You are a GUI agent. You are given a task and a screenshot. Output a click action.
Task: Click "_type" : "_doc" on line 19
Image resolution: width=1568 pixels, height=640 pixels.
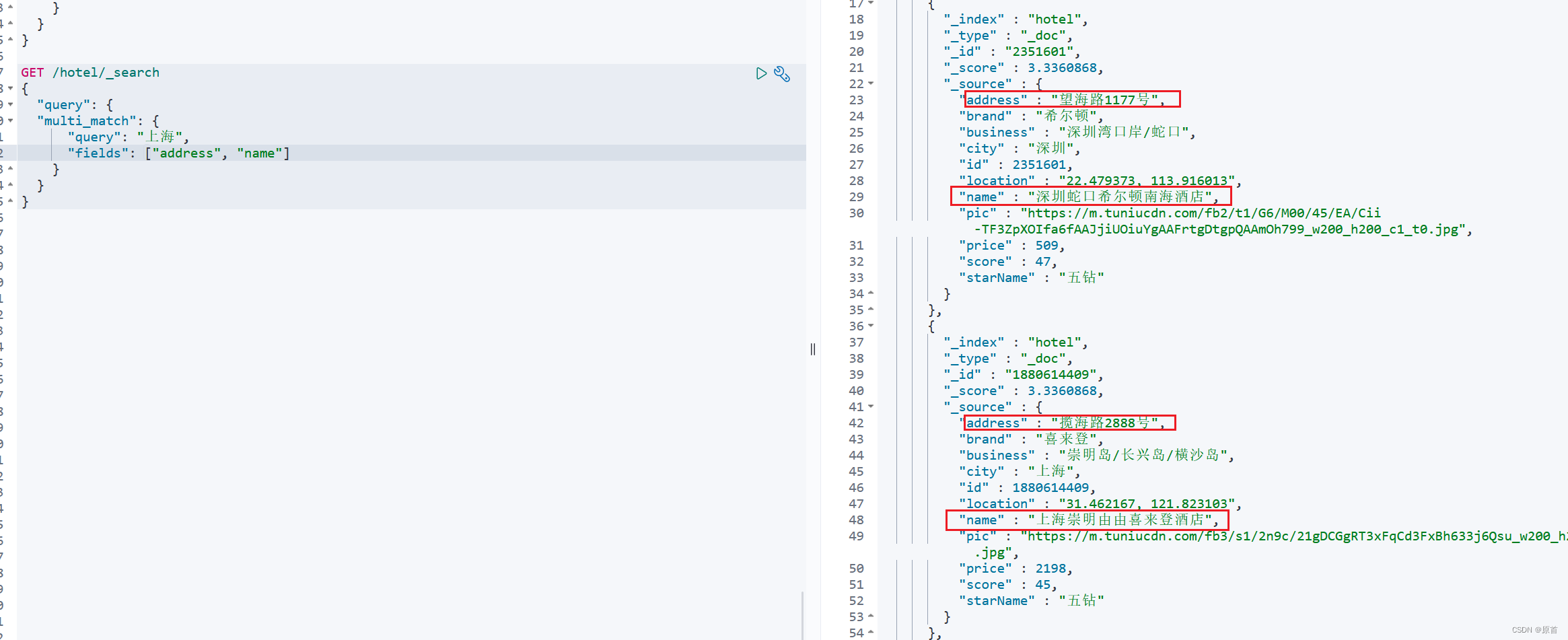tap(1007, 36)
